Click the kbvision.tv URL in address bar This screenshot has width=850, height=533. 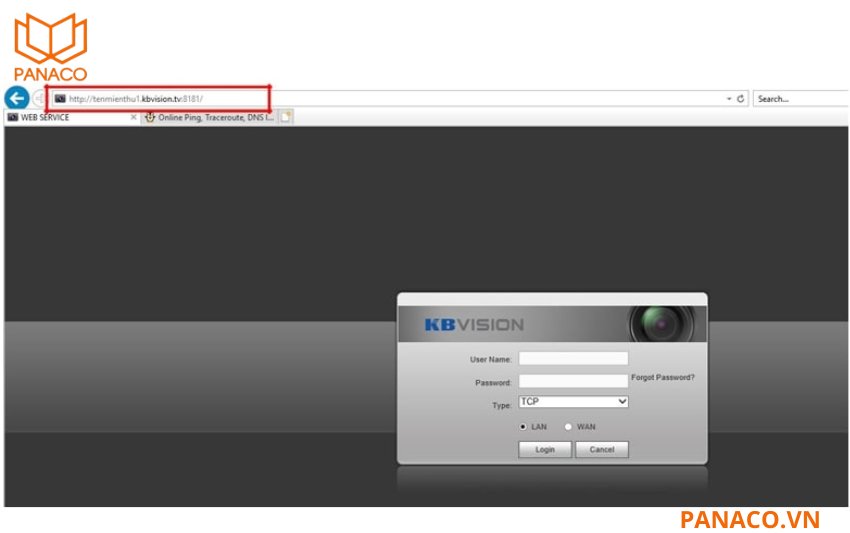coord(136,99)
